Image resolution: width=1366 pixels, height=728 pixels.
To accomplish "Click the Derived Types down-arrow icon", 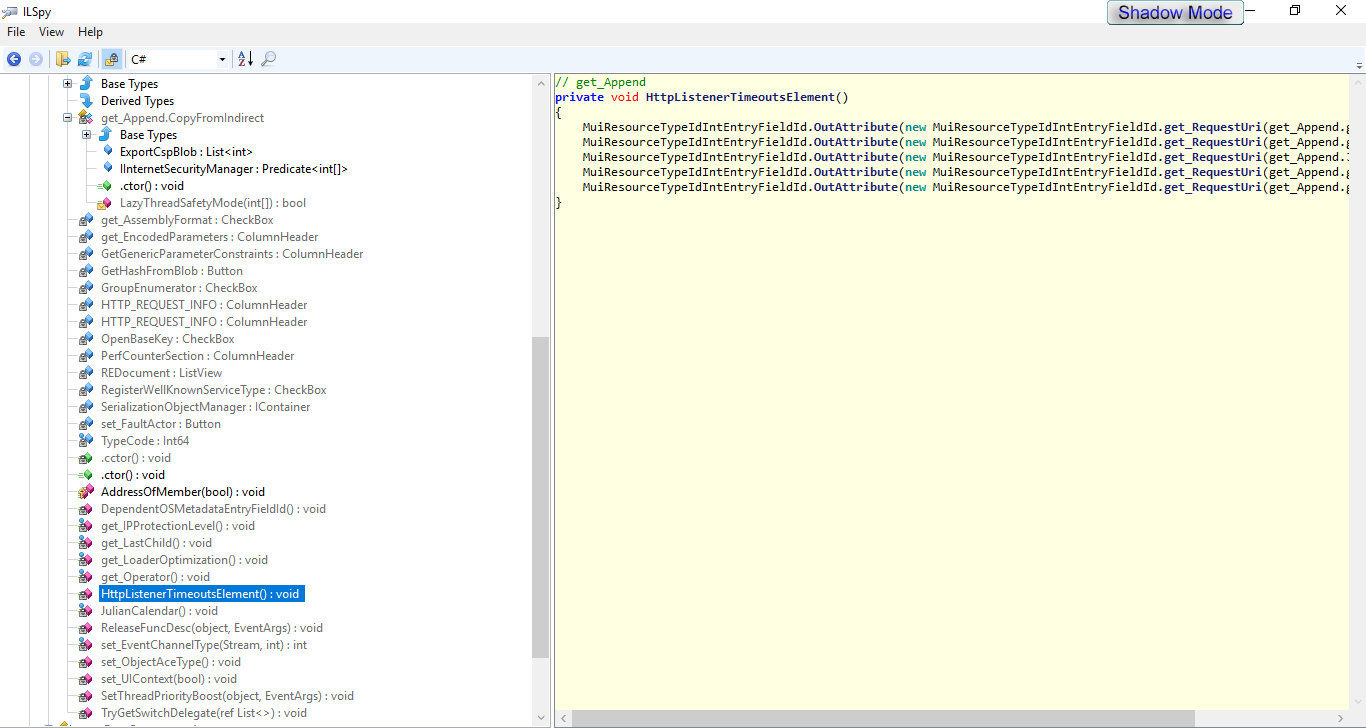I will pyautogui.click(x=86, y=101).
